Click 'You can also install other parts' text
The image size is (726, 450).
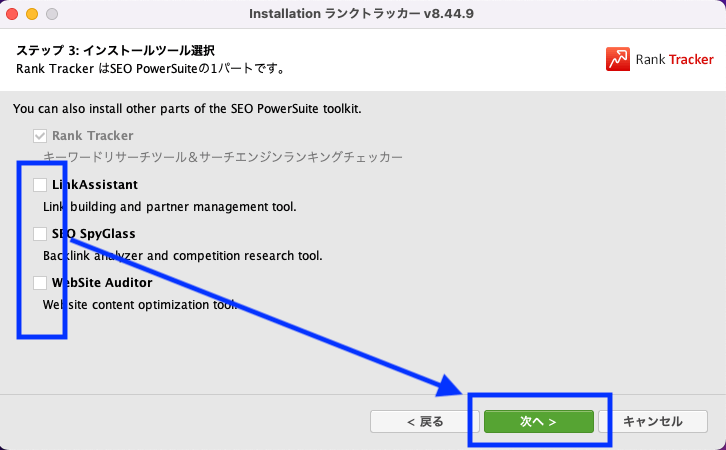click(187, 109)
